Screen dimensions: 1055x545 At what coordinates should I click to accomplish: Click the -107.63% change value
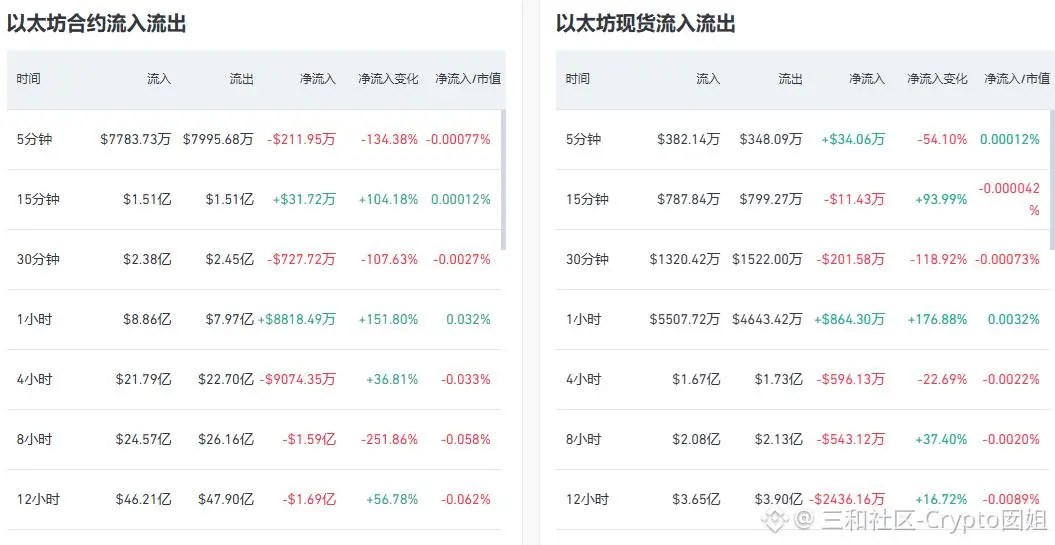point(389,259)
